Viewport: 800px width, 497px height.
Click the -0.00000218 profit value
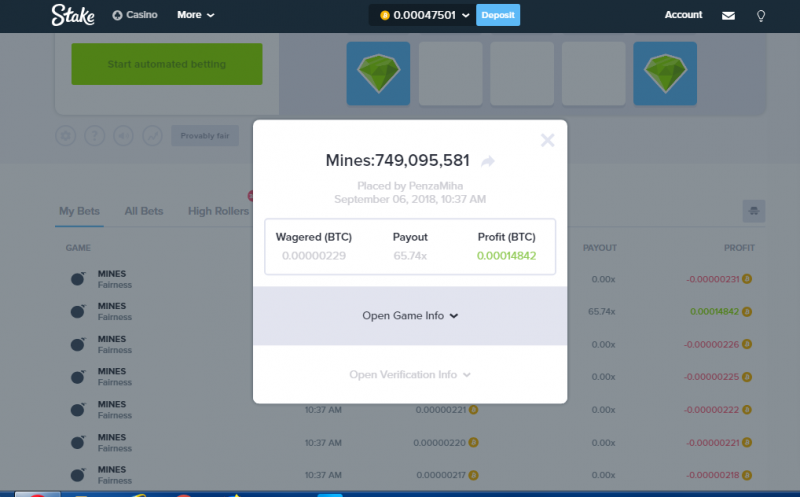tap(713, 475)
